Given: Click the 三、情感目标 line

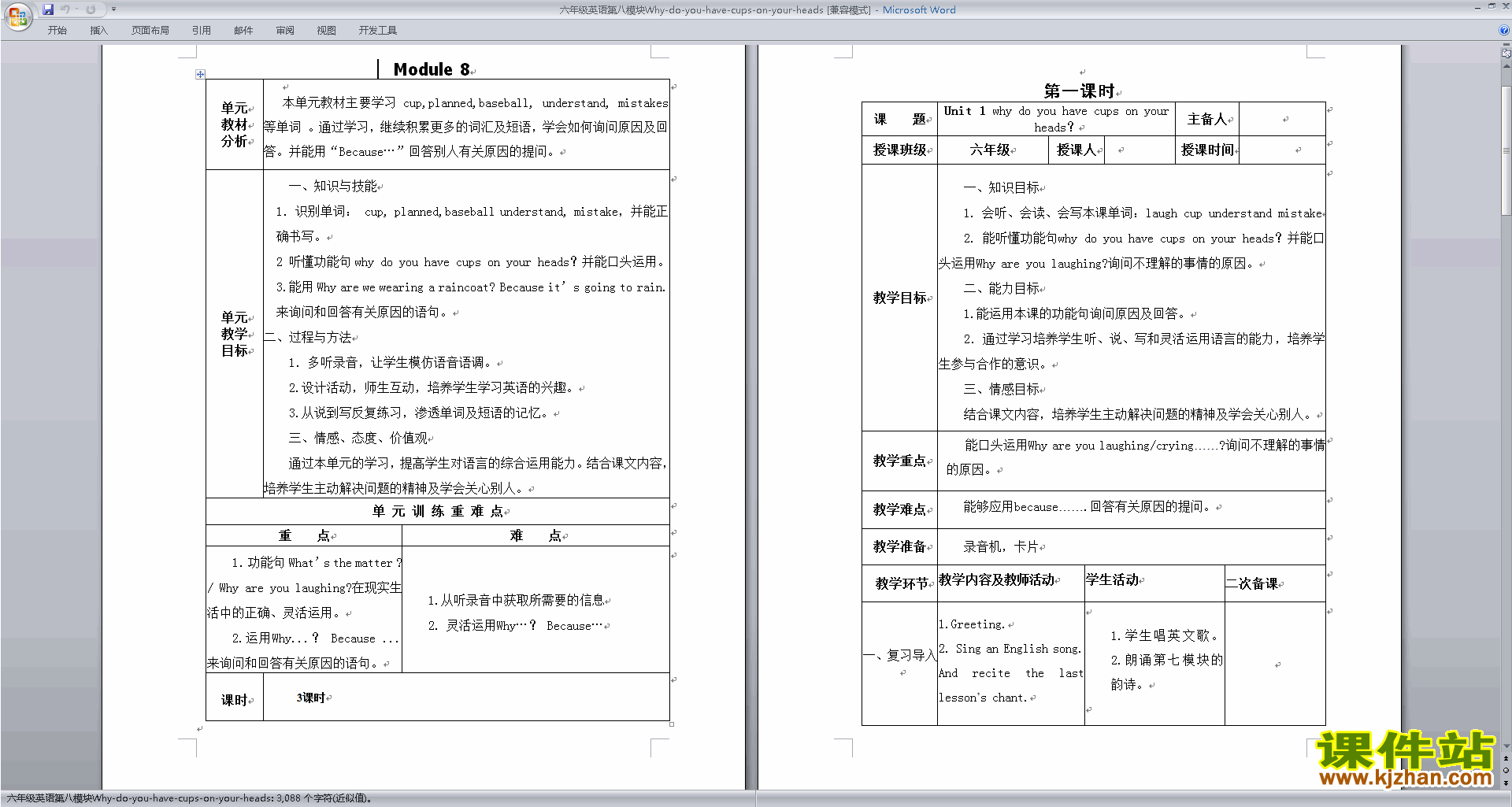Looking at the screenshot, I should [1001, 390].
